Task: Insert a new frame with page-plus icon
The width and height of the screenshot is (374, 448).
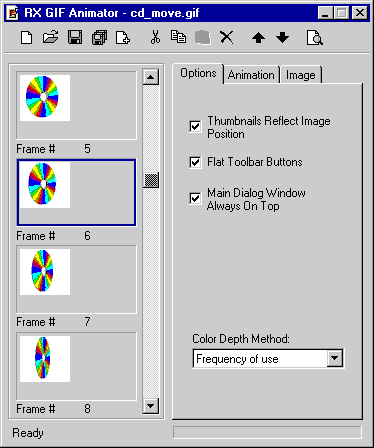Action: [x=123, y=37]
